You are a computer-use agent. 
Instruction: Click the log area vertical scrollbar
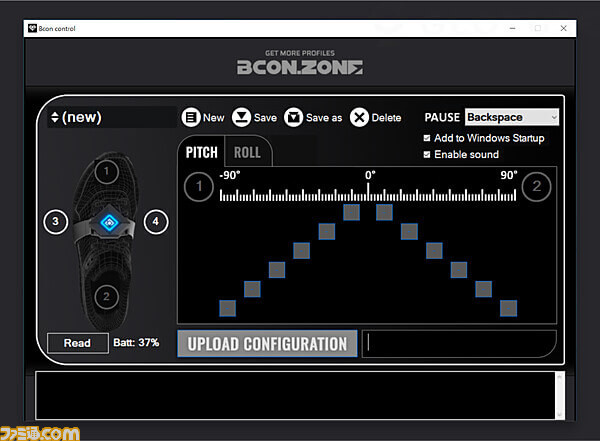coord(559,395)
